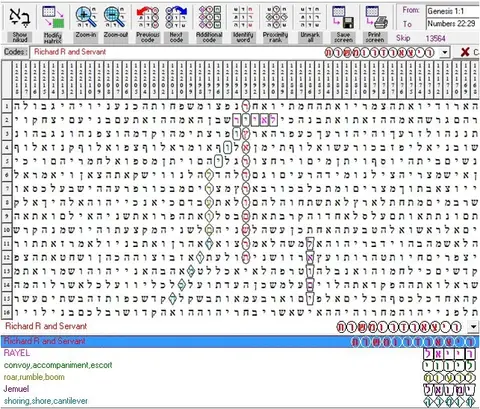Screen dimensions: 480x409
Task: Click the Show nikud icon
Action: 20,17
